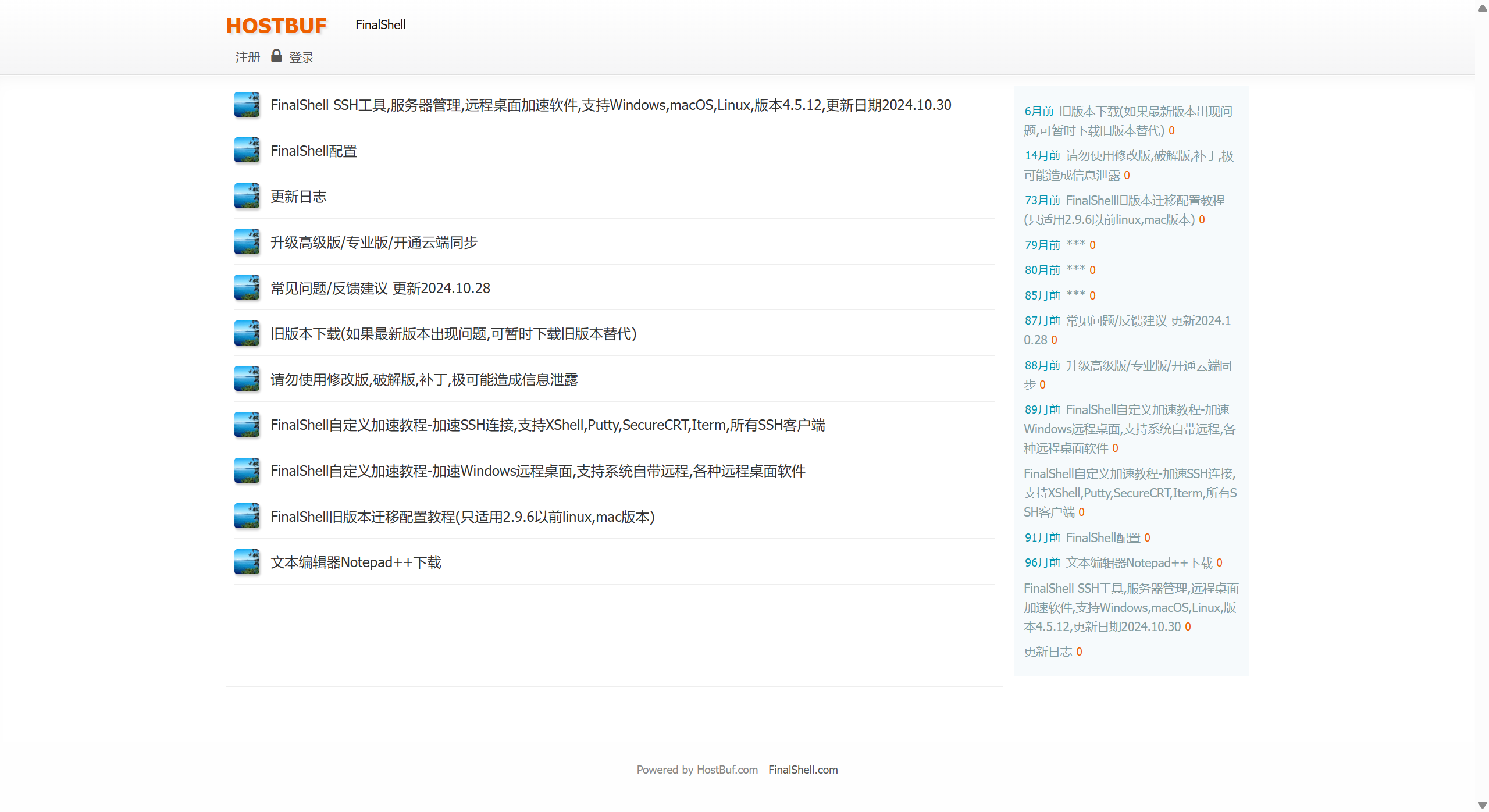
Task: Open the FinalShell tab in header
Action: pos(380,25)
